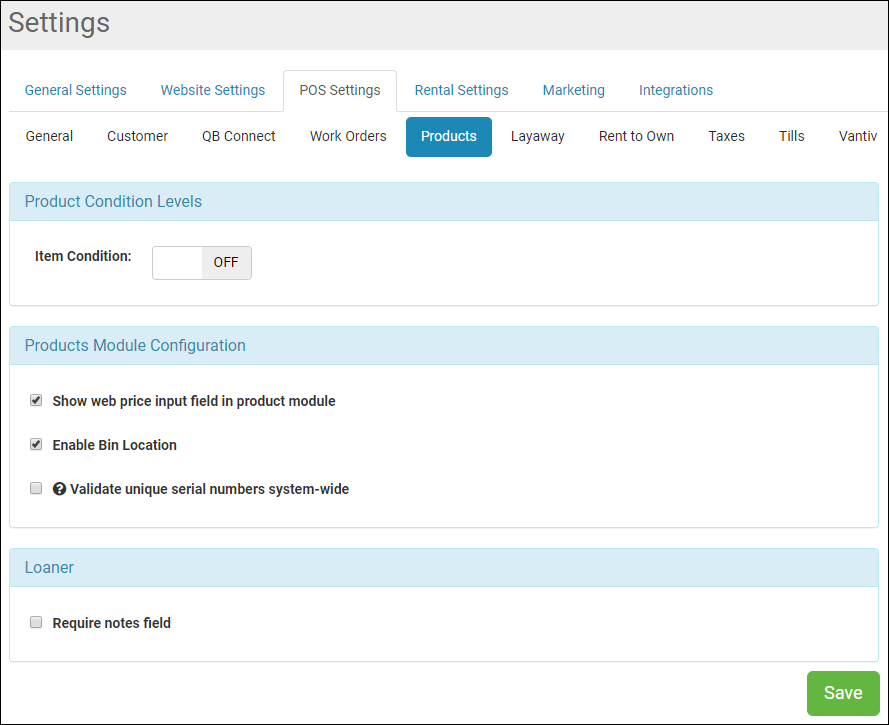889x725 pixels.
Task: Toggle the Item Condition switch
Action: (201, 262)
